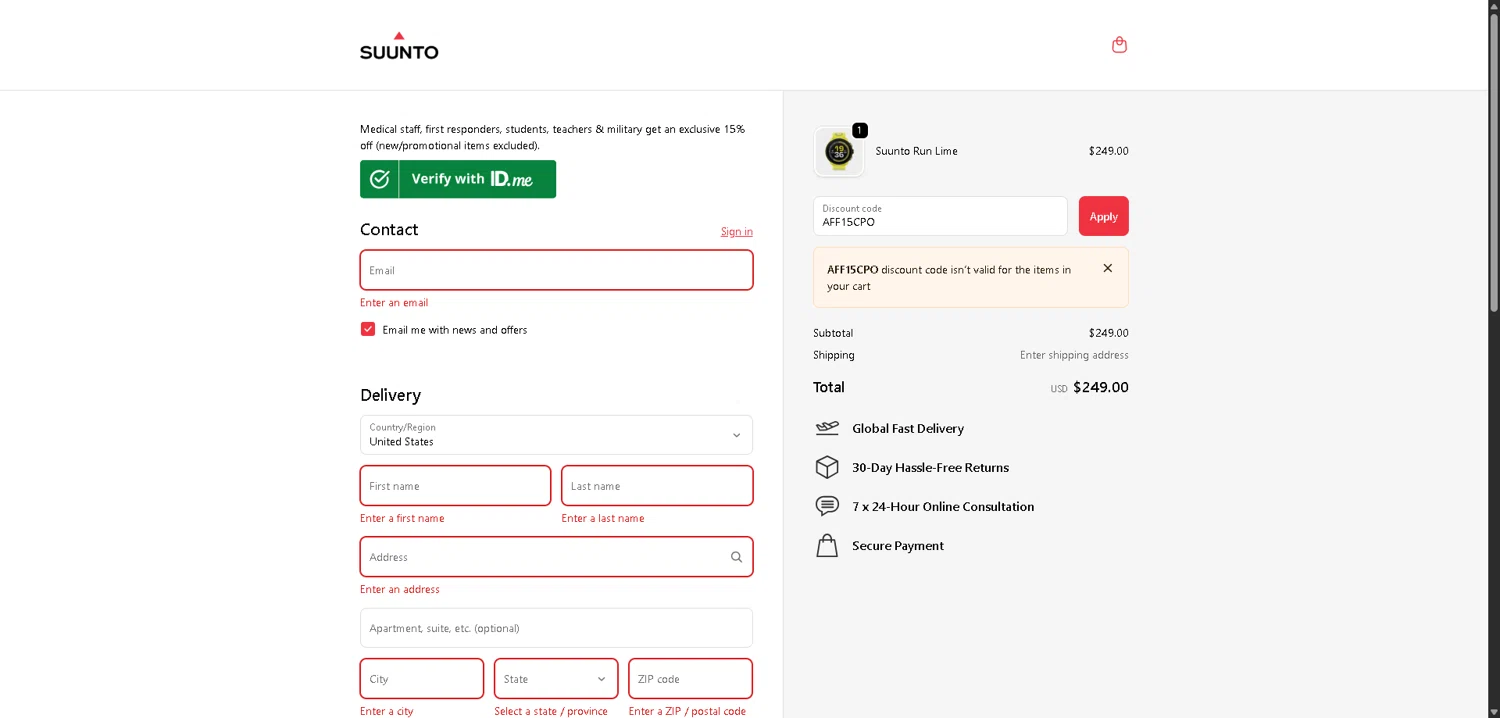This screenshot has width=1500, height=718.
Task: Focus the ZIP code field
Action: coord(690,679)
